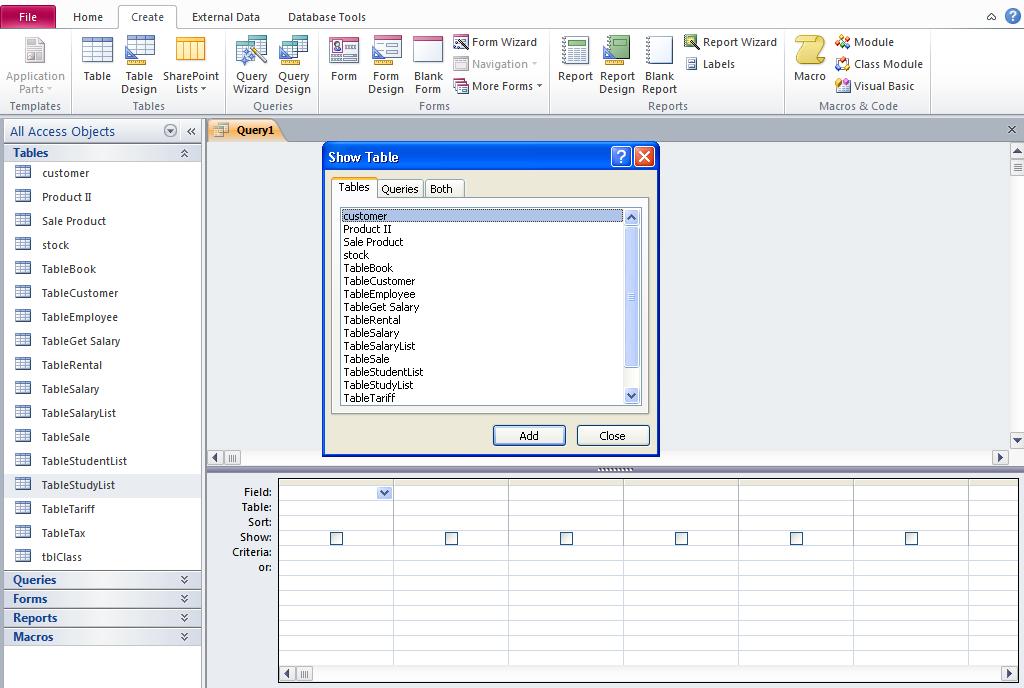Screen dimensions: 1024x688
Task: Select the customer table icon in navigation pane
Action: click(23, 172)
